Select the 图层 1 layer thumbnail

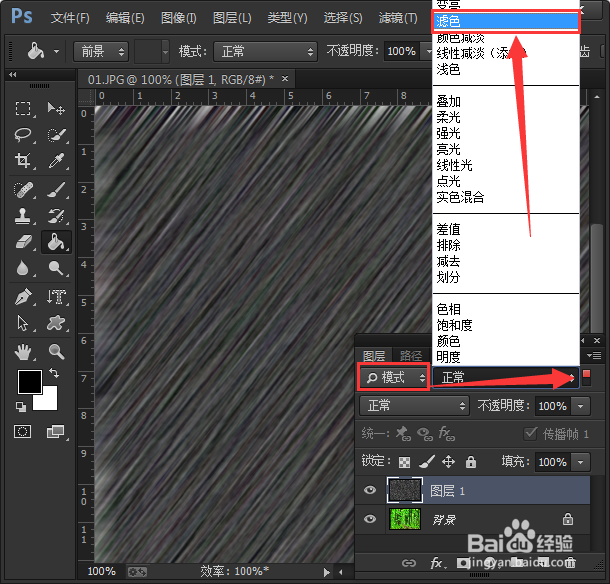coord(405,490)
